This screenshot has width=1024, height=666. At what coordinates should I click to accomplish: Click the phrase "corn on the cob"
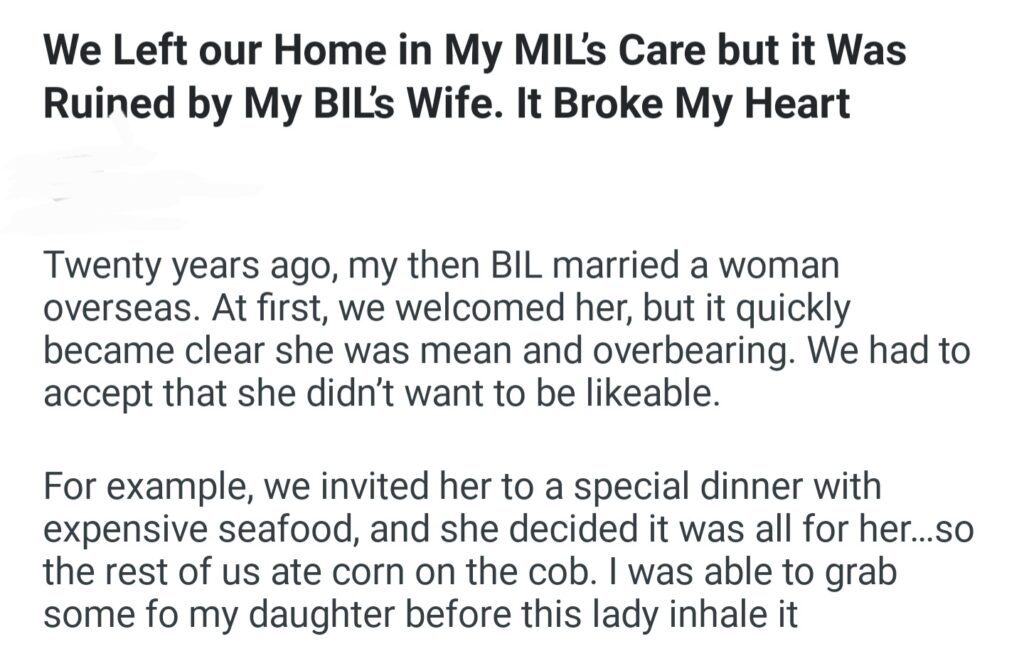pyautogui.click(x=431, y=571)
